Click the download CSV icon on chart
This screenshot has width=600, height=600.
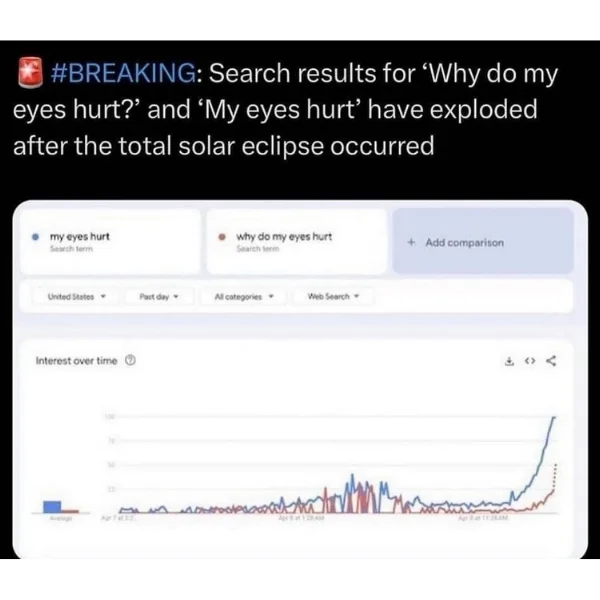pyautogui.click(x=509, y=361)
